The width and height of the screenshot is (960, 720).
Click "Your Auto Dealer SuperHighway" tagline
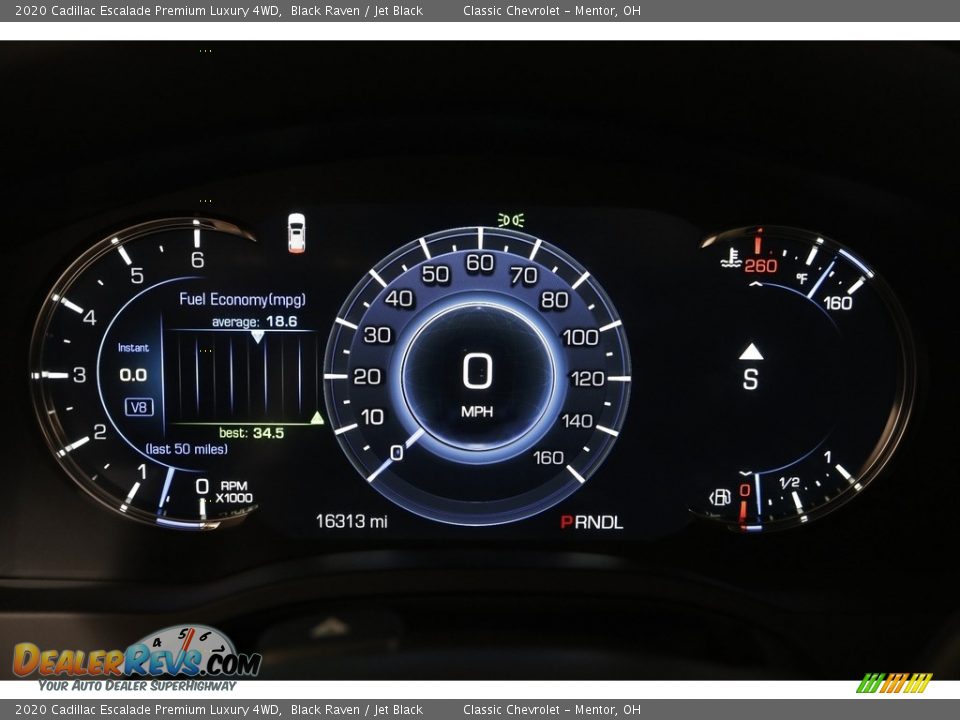[x=137, y=686]
